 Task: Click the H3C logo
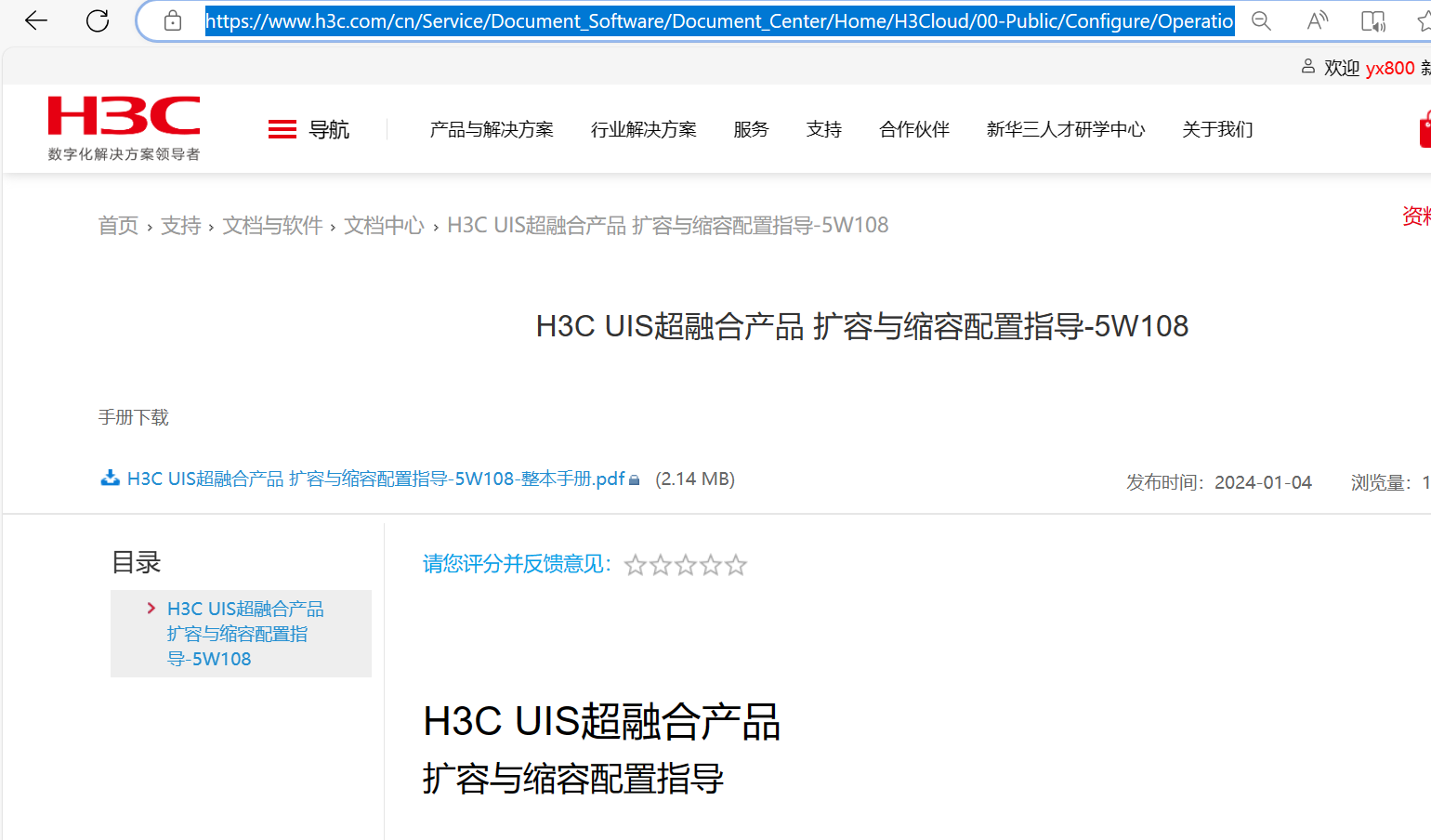125,128
